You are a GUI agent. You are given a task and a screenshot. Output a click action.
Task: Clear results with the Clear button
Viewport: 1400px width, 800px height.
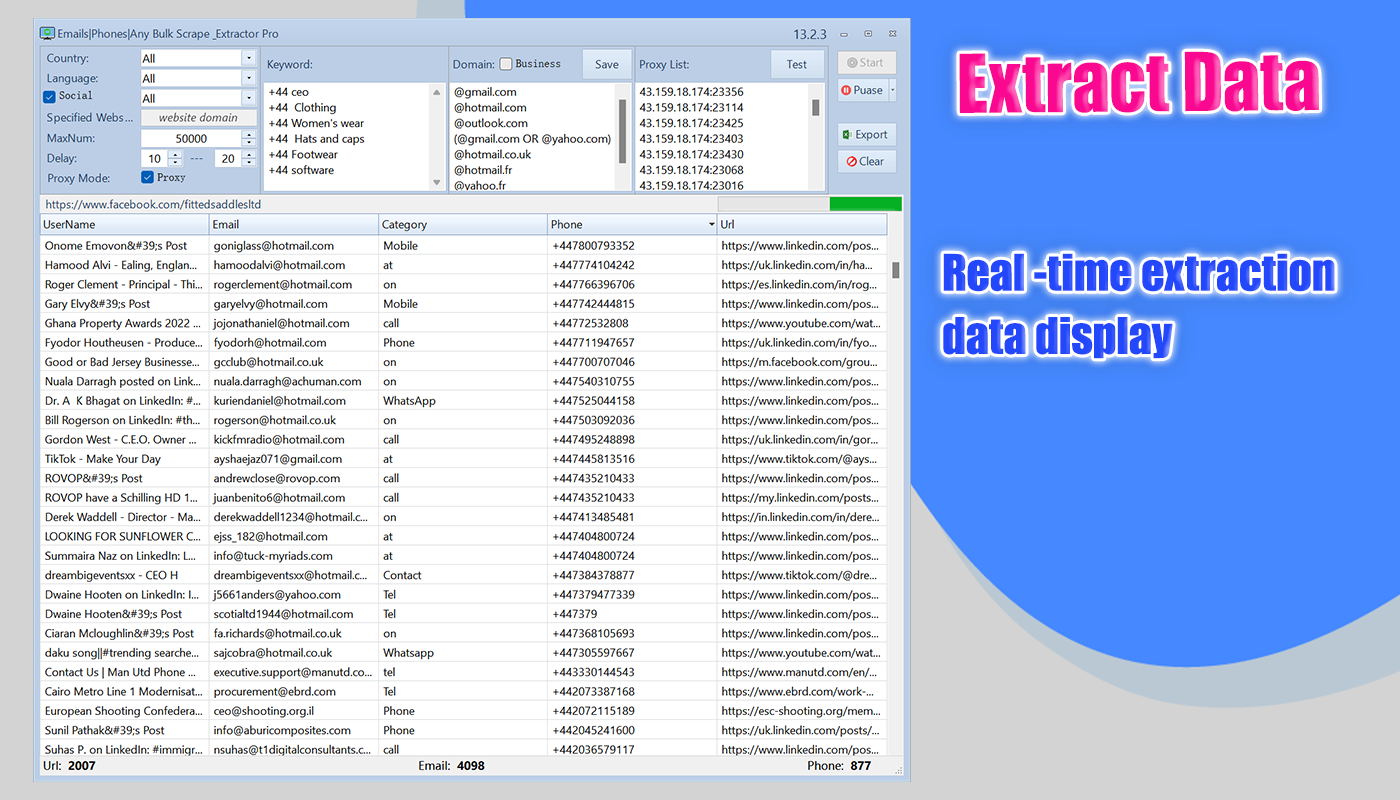click(866, 161)
